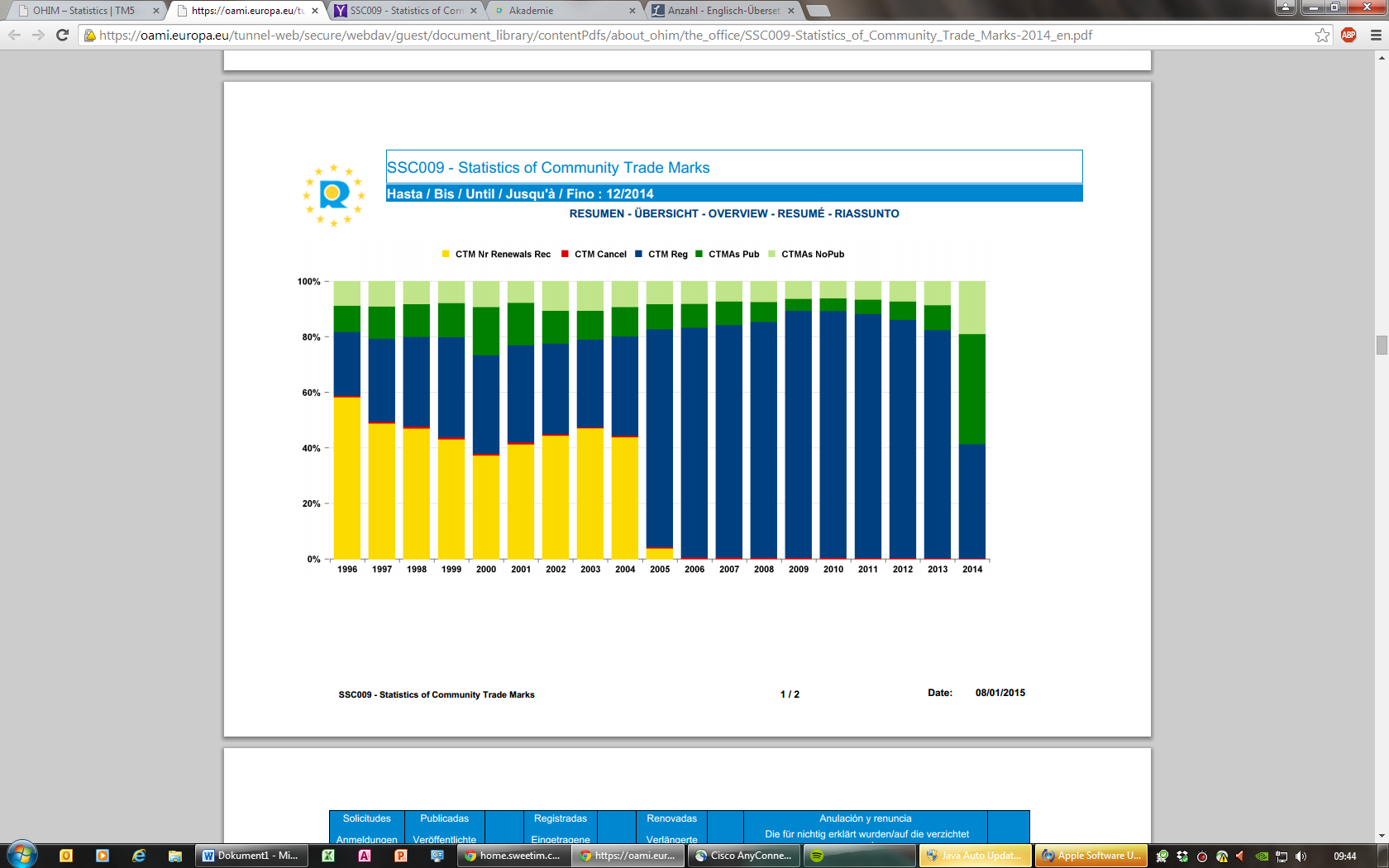Open the presentation monitor taskbar icon
Screen dimensions: 1389x868
(437, 856)
